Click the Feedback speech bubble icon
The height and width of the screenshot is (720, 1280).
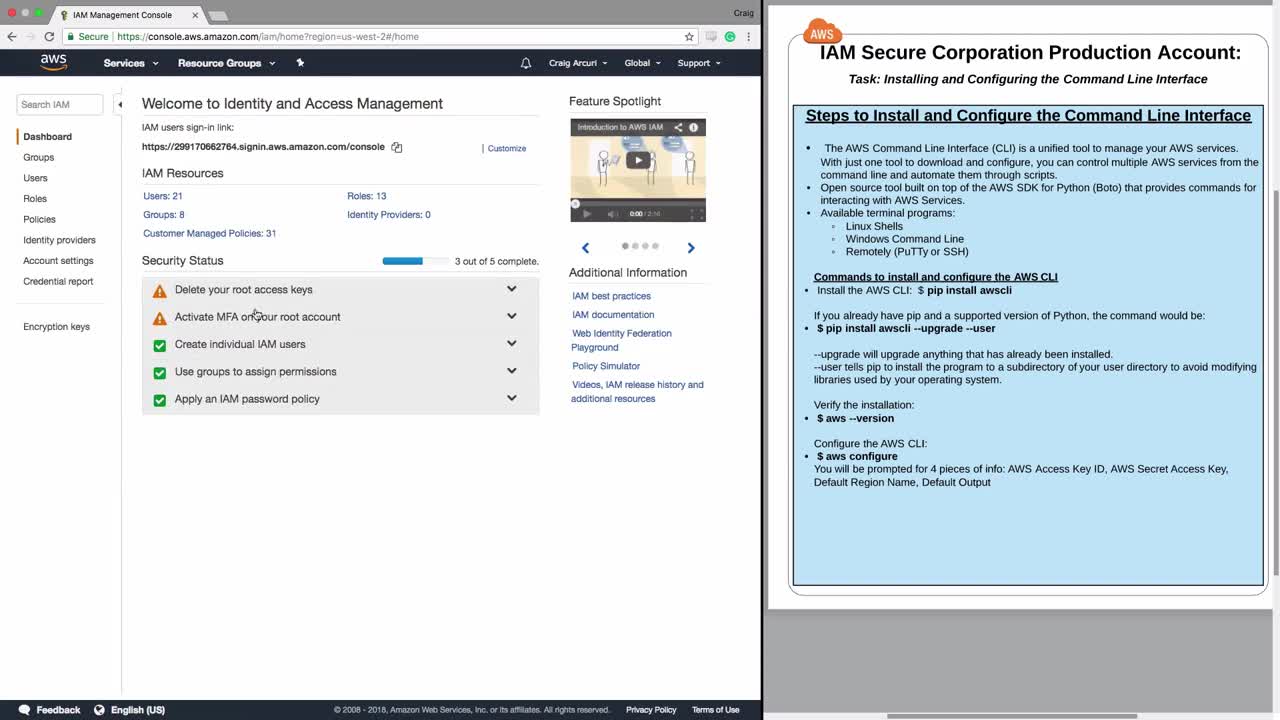pos(25,710)
